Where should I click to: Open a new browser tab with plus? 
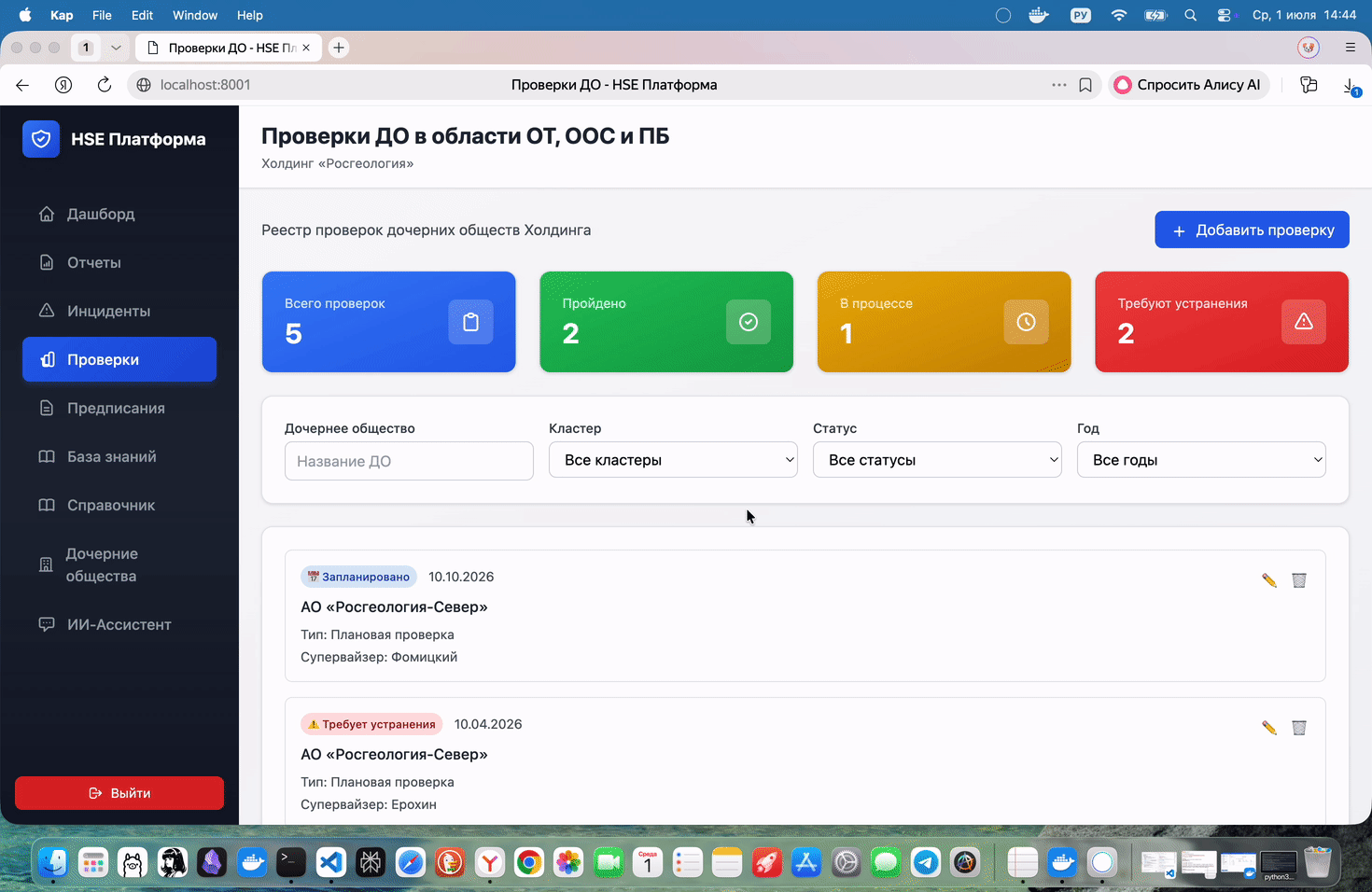[339, 48]
